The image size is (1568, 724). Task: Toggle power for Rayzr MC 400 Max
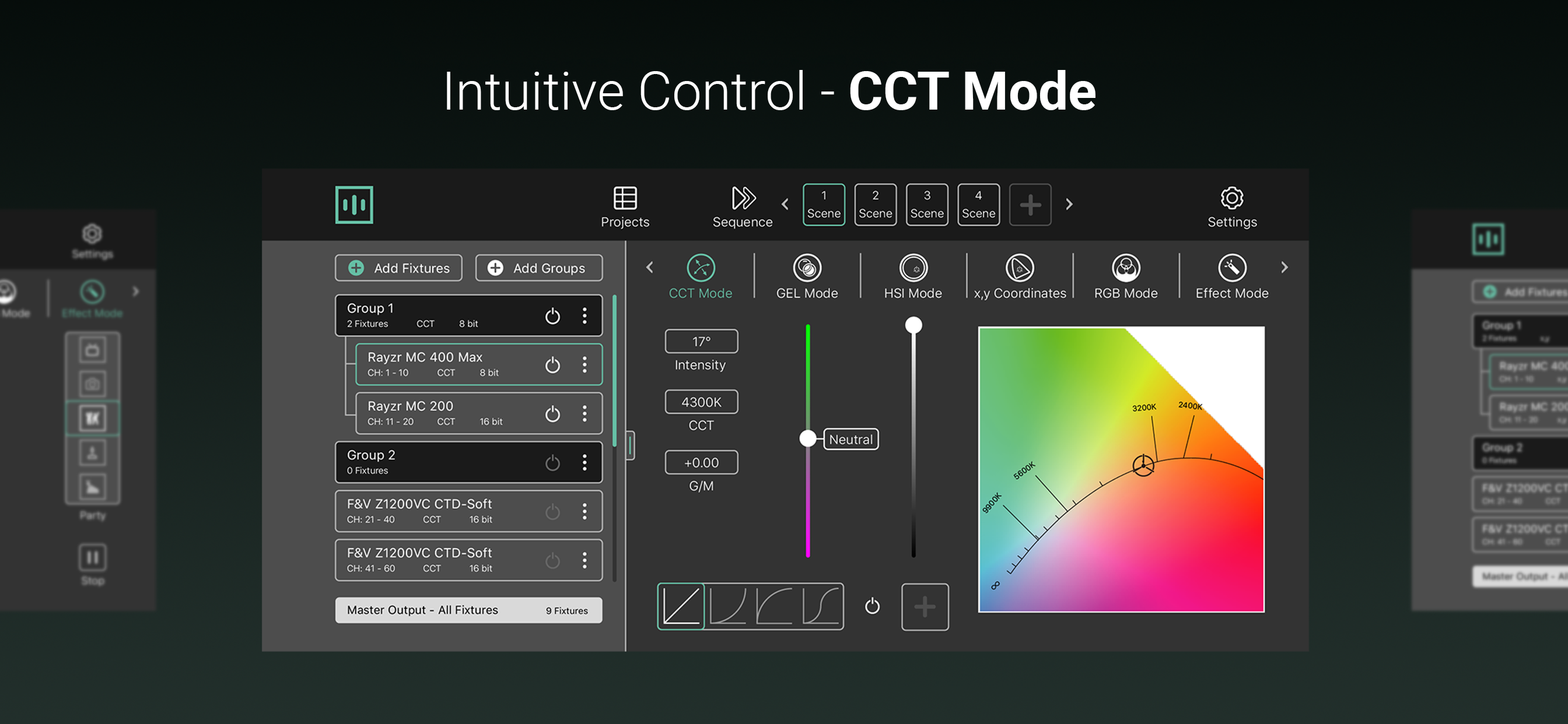point(552,364)
